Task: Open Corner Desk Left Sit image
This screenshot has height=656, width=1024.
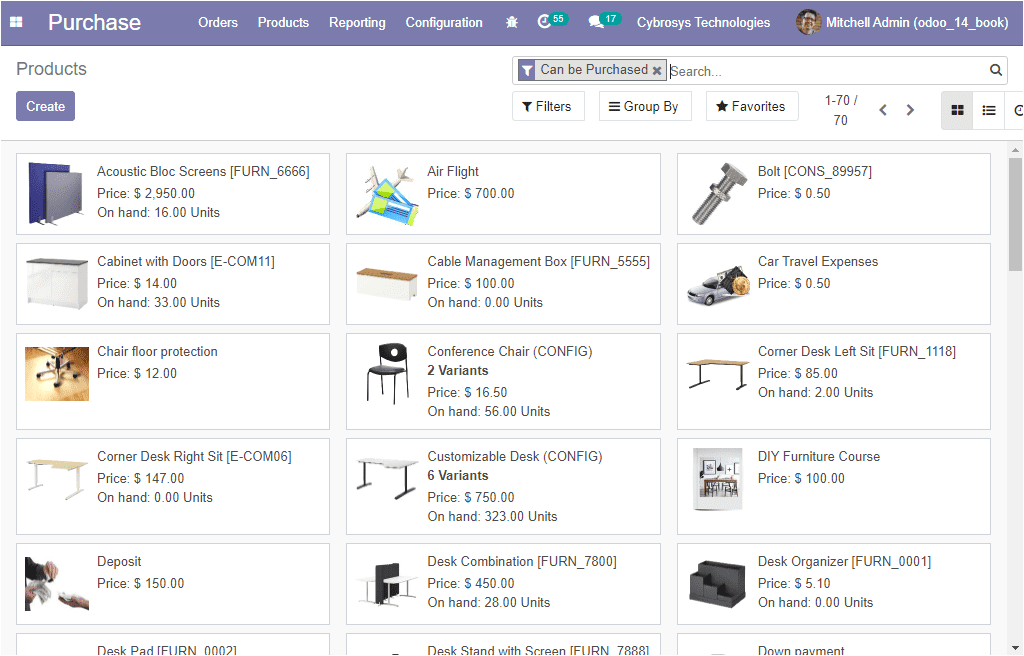Action: [718, 374]
